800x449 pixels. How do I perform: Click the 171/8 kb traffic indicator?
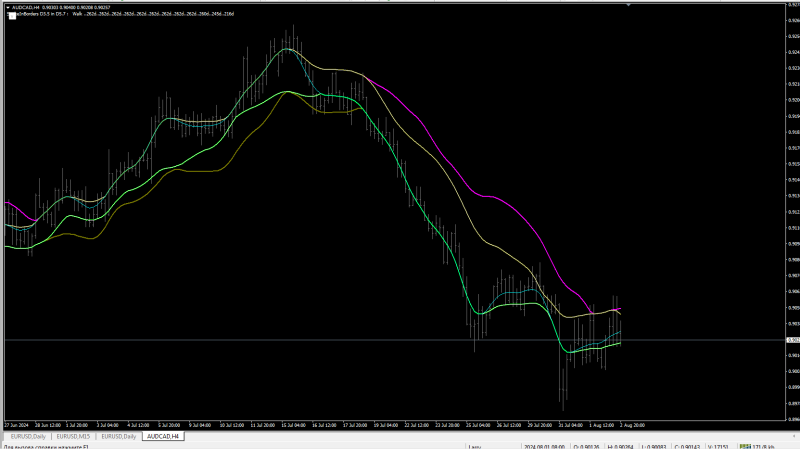click(x=763, y=446)
